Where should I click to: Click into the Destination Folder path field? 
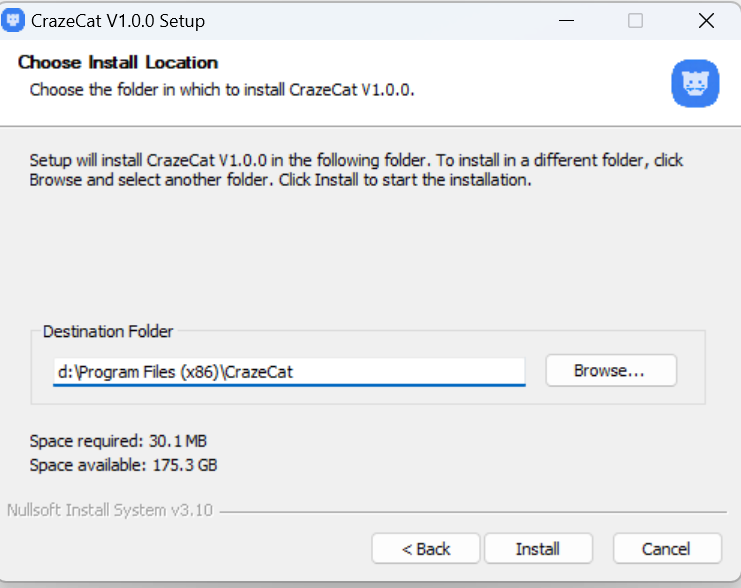pos(289,372)
